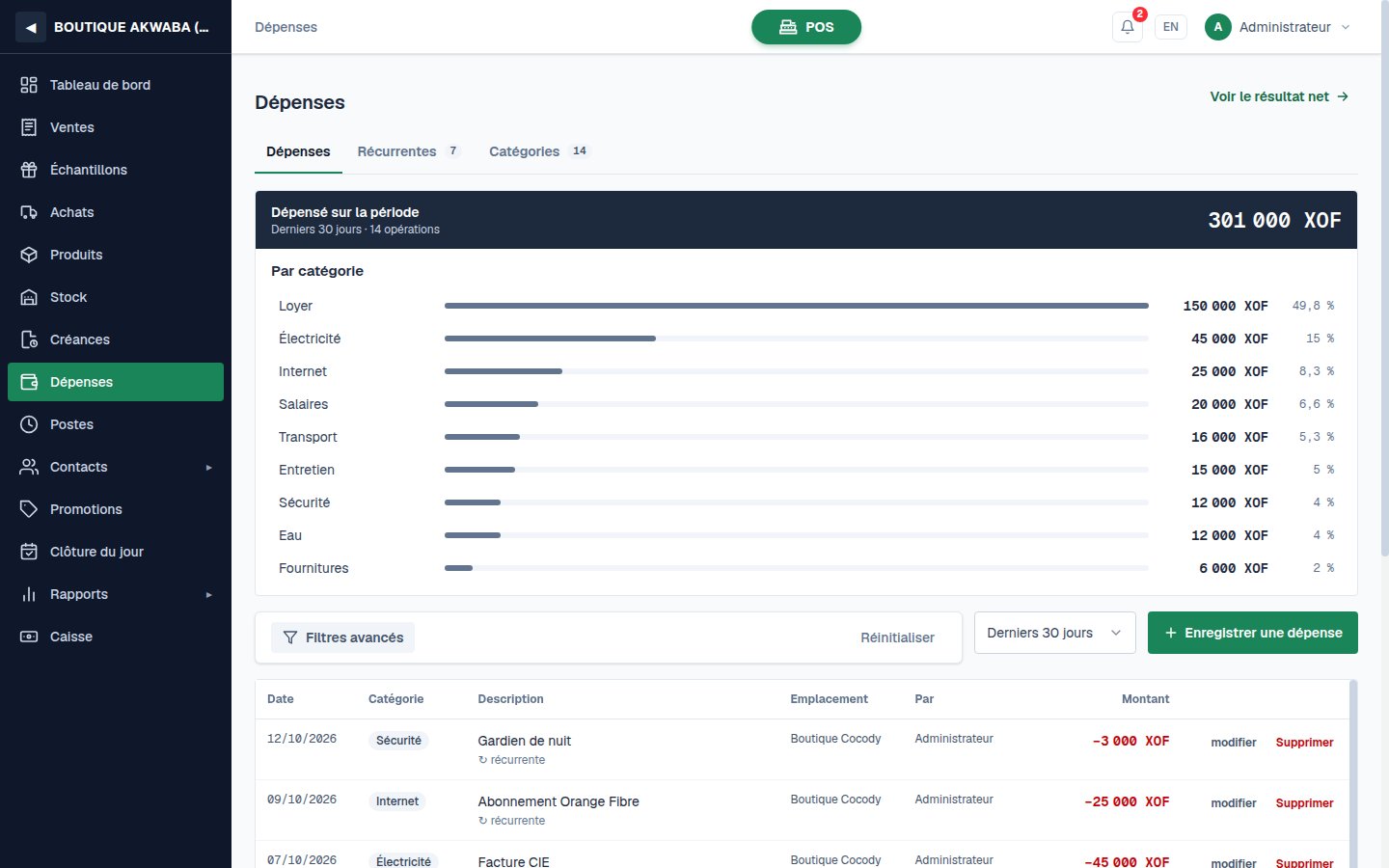Click the 301 000 XOF total amount
This screenshot has height=868, width=1389.
coord(1275,220)
